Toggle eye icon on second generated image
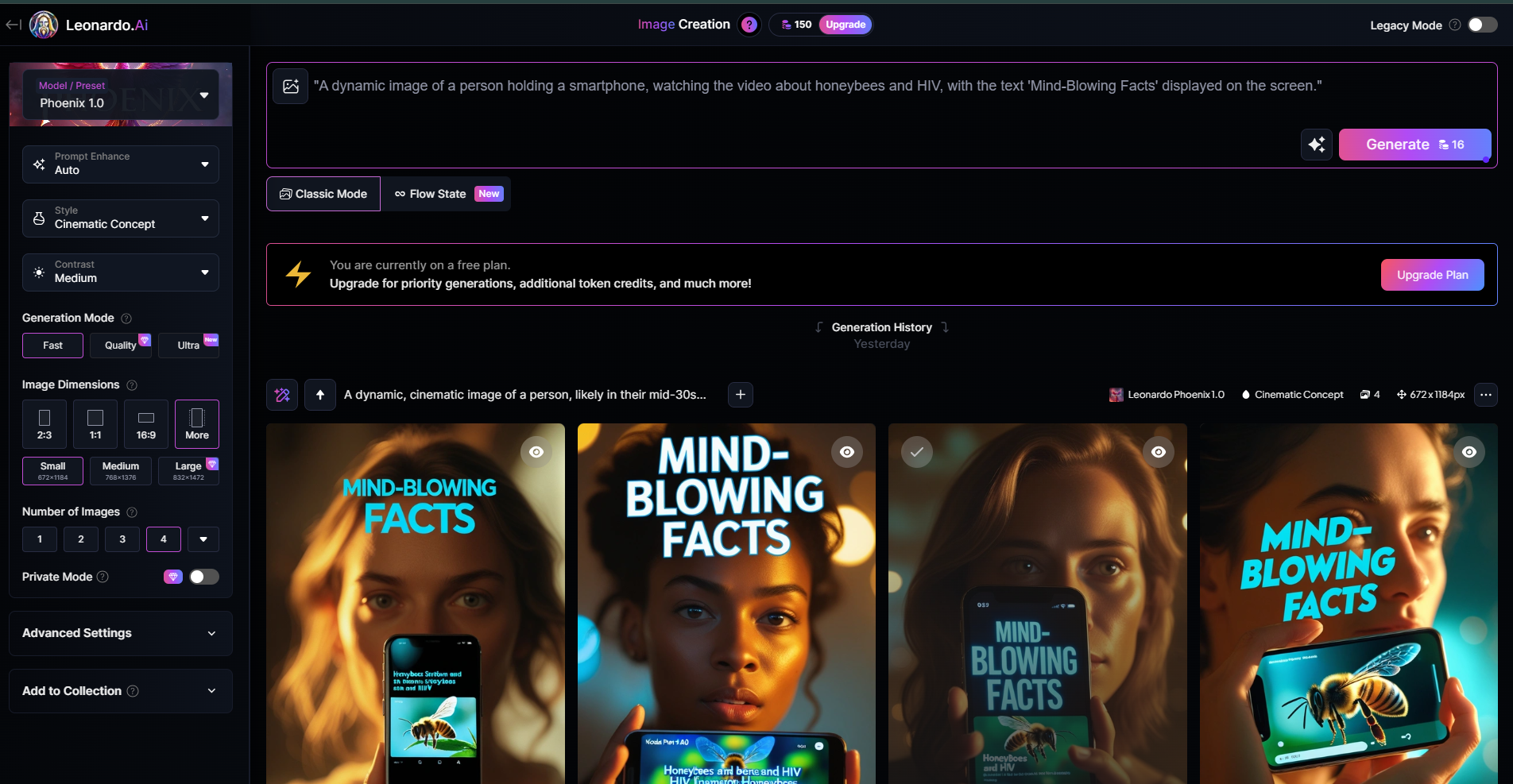This screenshot has height=784, width=1513. [x=847, y=452]
